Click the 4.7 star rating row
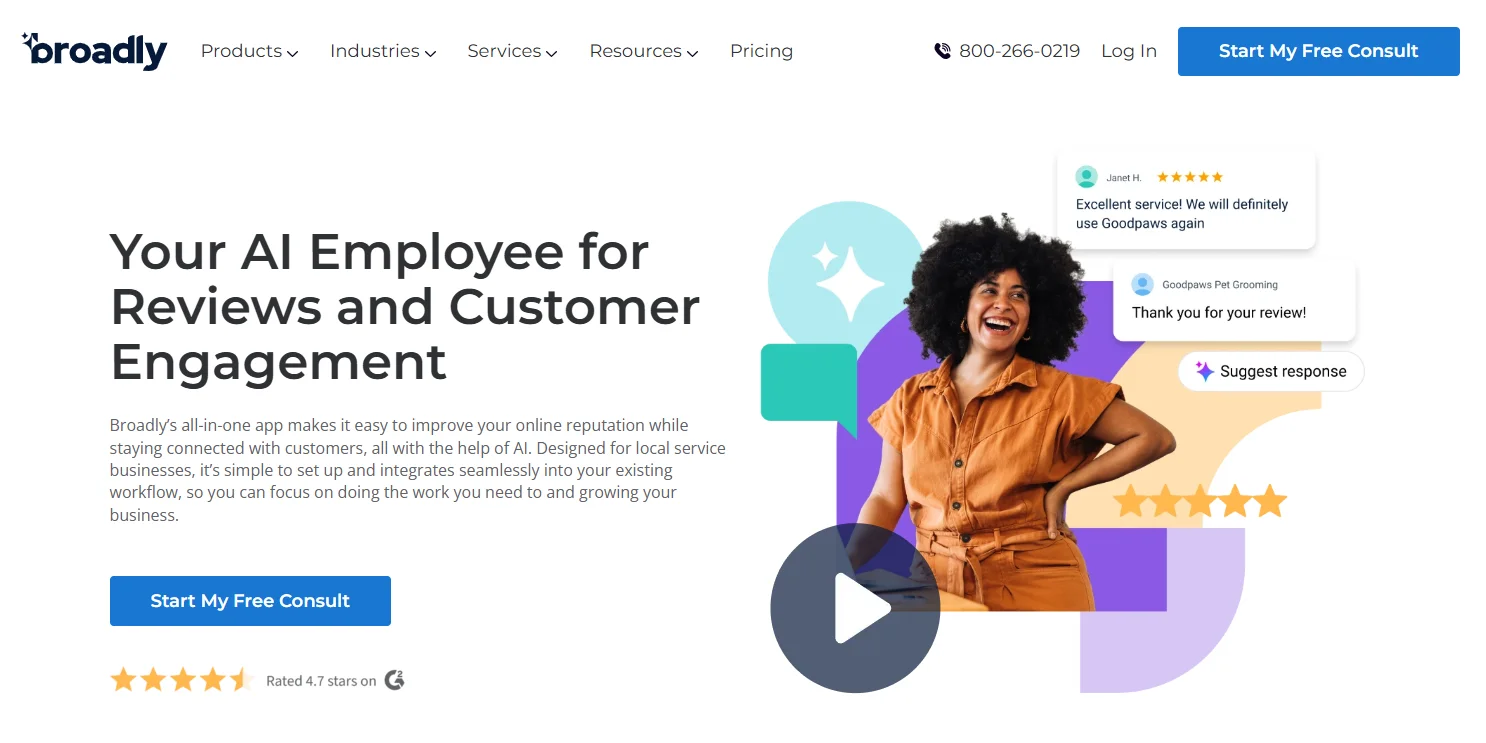Image resolution: width=1486 pixels, height=743 pixels. coord(258,680)
